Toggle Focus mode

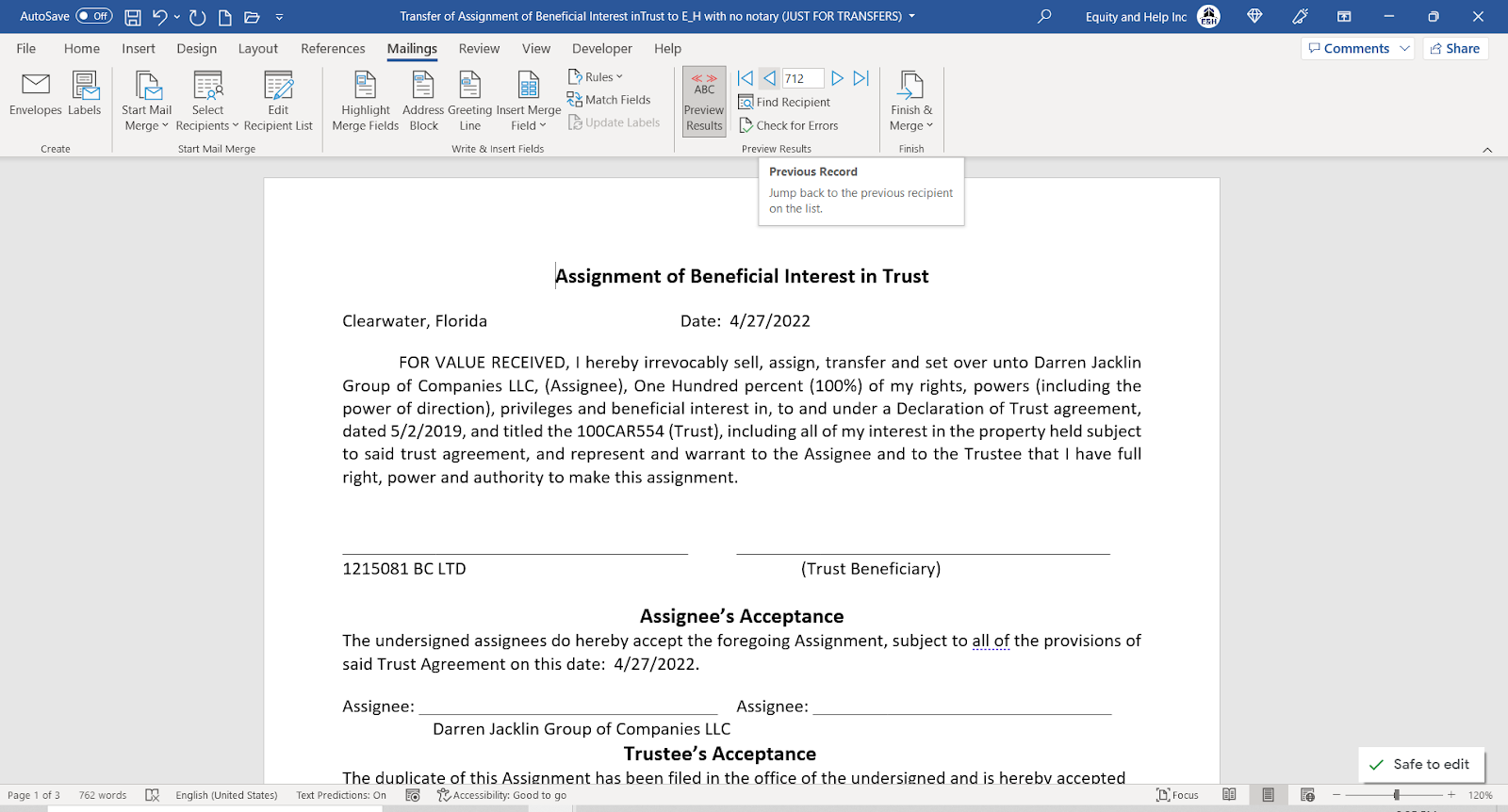(x=1177, y=795)
